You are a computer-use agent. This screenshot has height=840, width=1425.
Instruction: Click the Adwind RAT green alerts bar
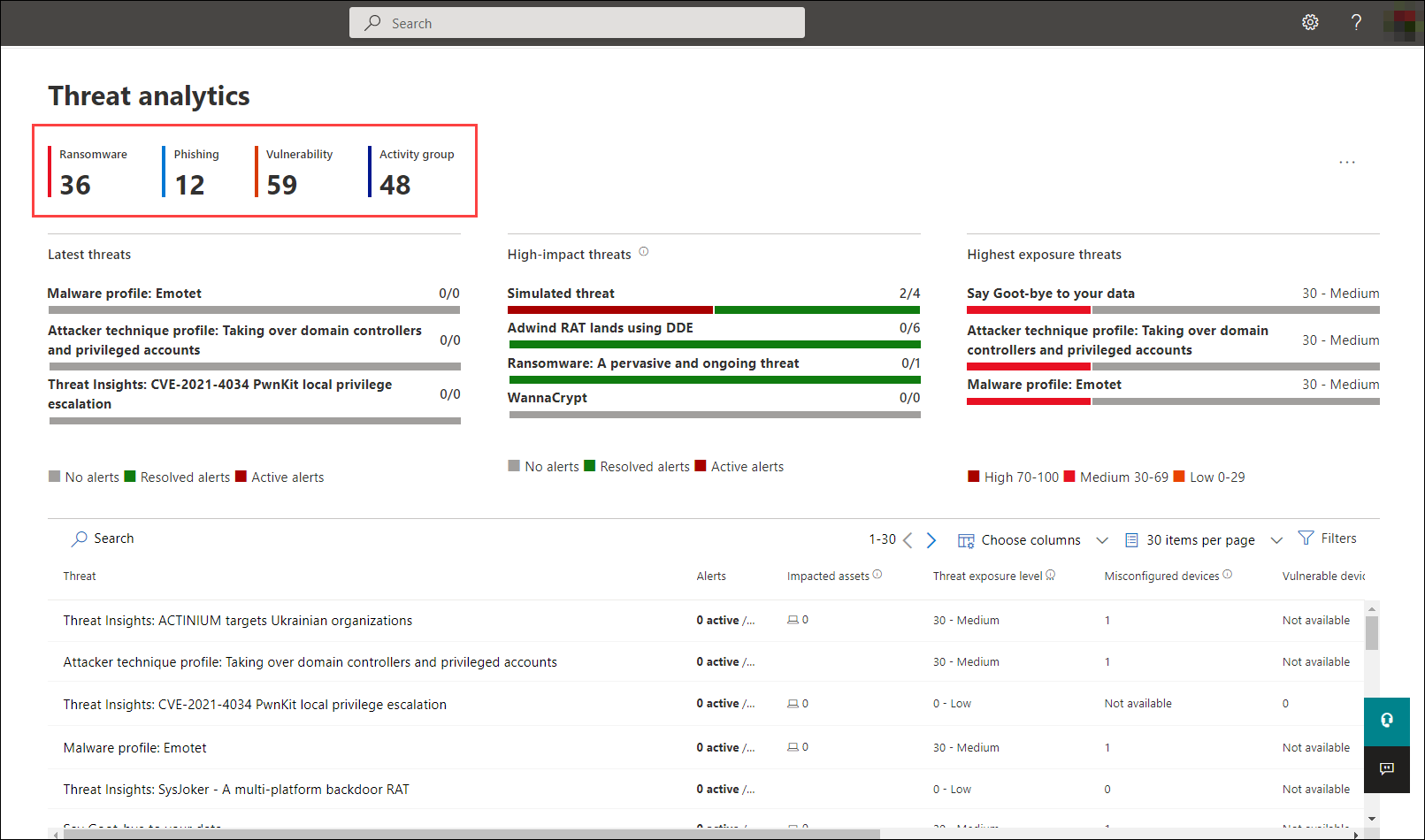(x=714, y=345)
